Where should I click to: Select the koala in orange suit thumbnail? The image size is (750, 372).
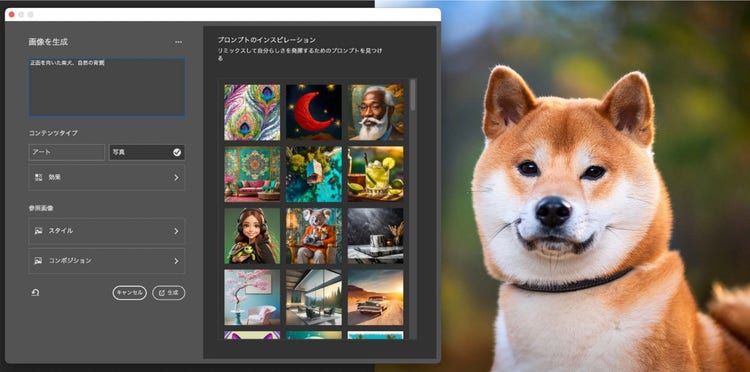(x=314, y=236)
